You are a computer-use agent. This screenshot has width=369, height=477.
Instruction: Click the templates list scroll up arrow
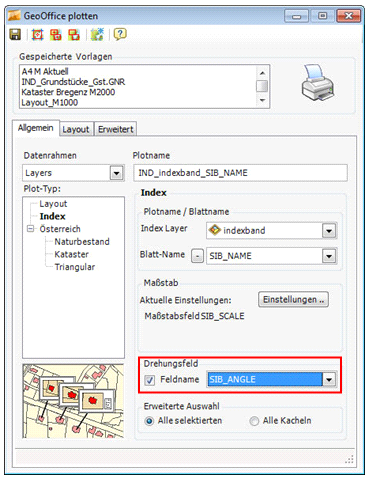[x=262, y=73]
